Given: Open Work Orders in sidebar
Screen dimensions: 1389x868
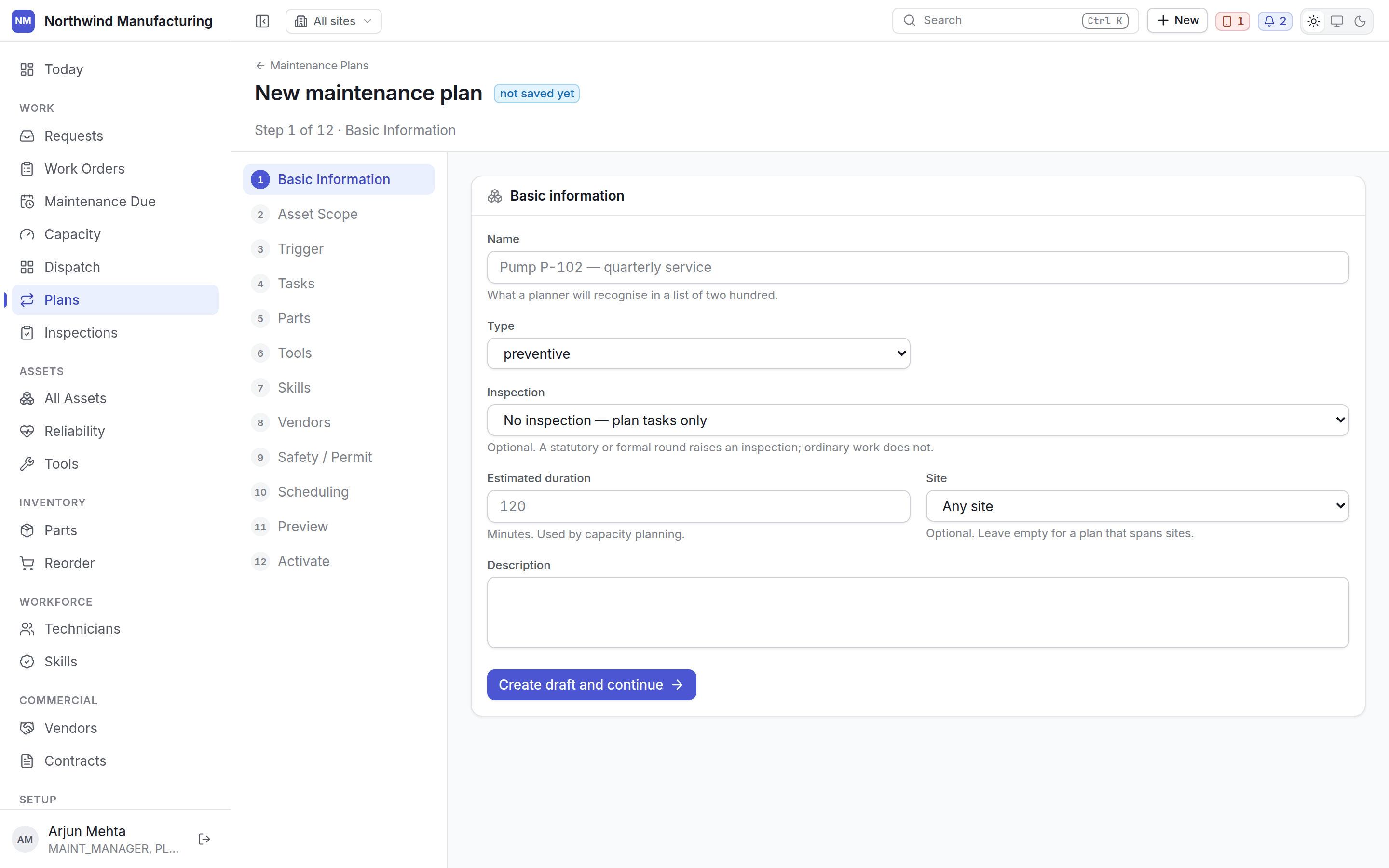Looking at the screenshot, I should [115, 169].
